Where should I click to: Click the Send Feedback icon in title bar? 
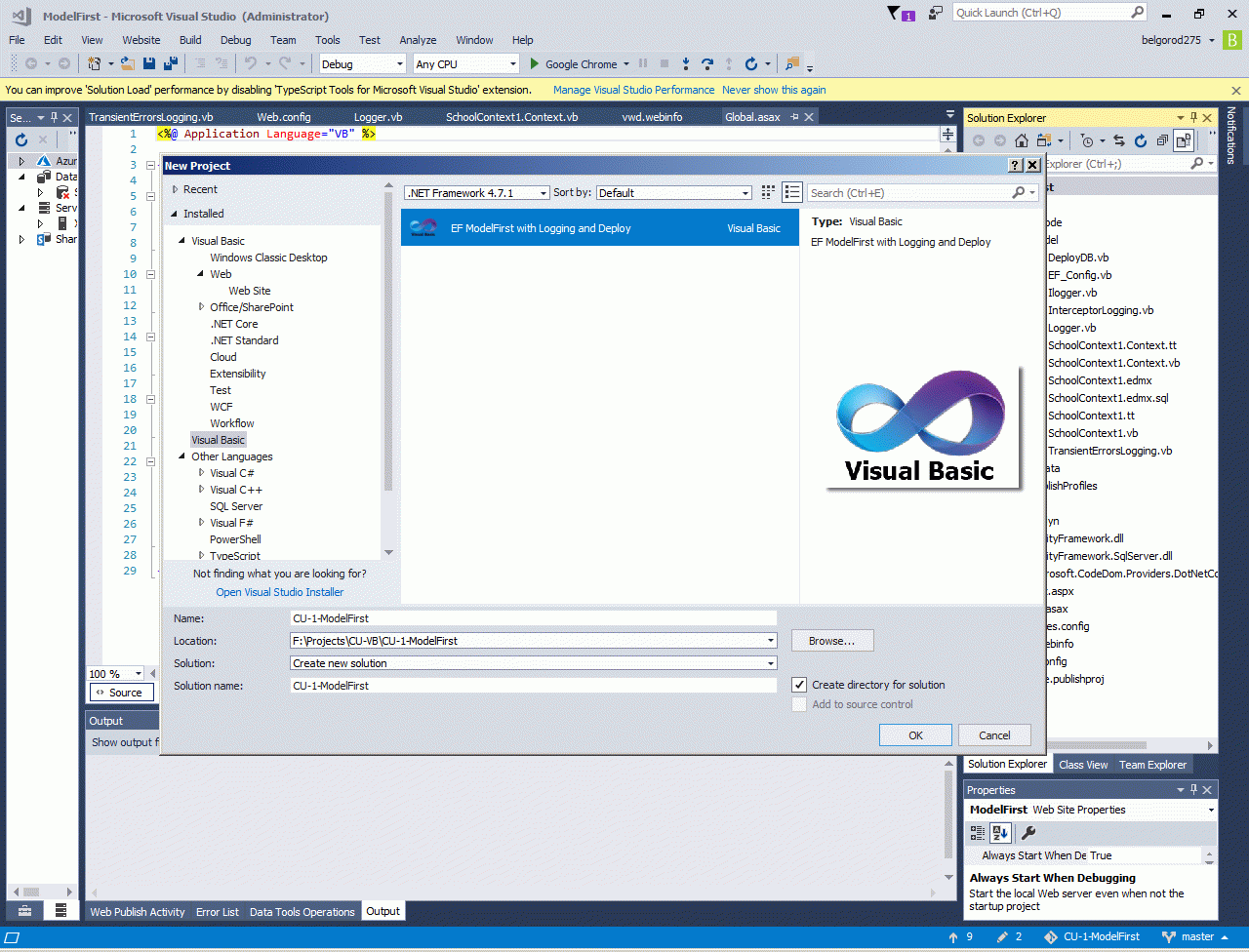point(936,13)
